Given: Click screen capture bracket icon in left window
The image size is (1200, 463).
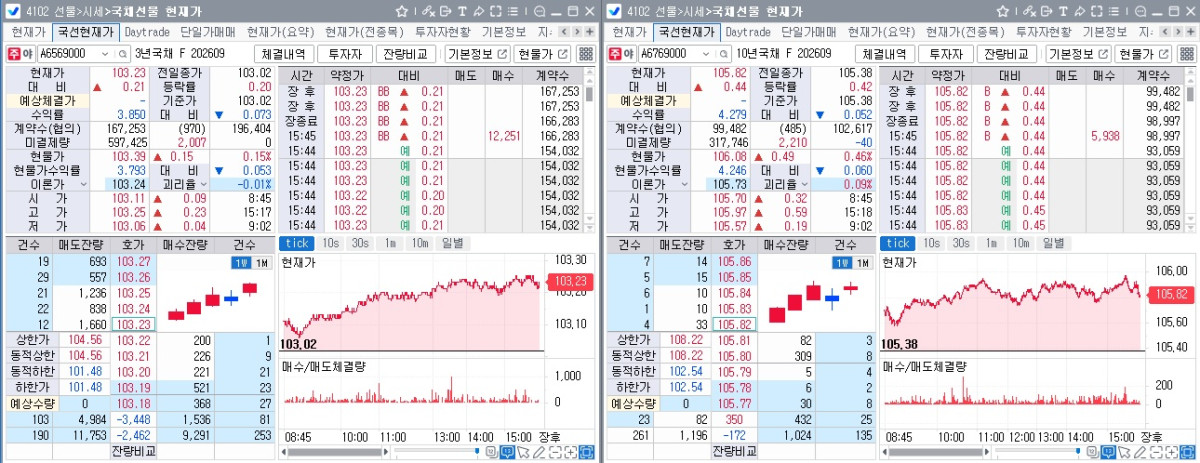Looking at the screenshot, I should tap(495, 11).
